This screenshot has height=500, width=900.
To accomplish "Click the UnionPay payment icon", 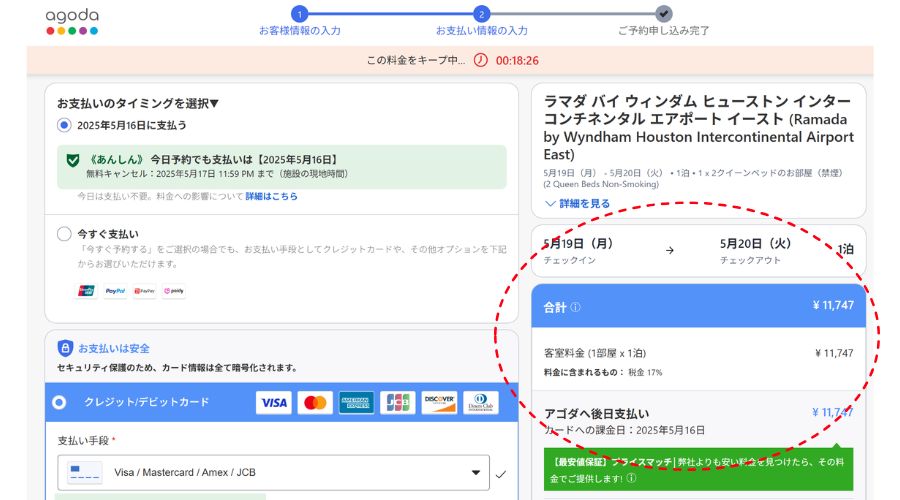I will coord(86,291).
